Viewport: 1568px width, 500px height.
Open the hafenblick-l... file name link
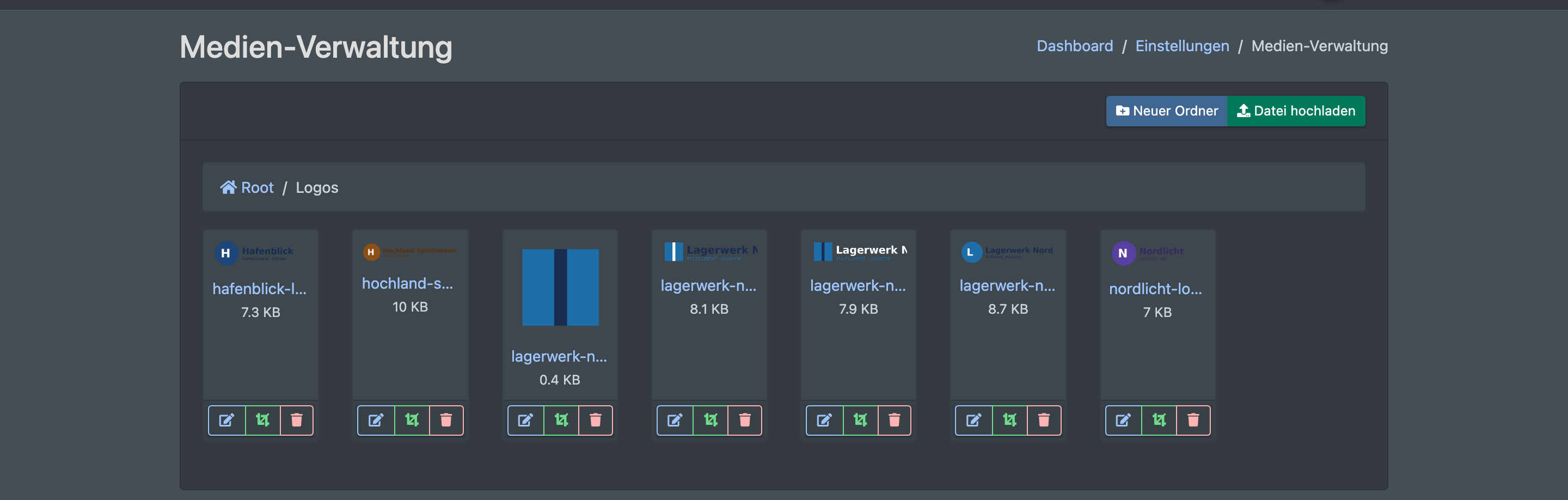coord(259,289)
